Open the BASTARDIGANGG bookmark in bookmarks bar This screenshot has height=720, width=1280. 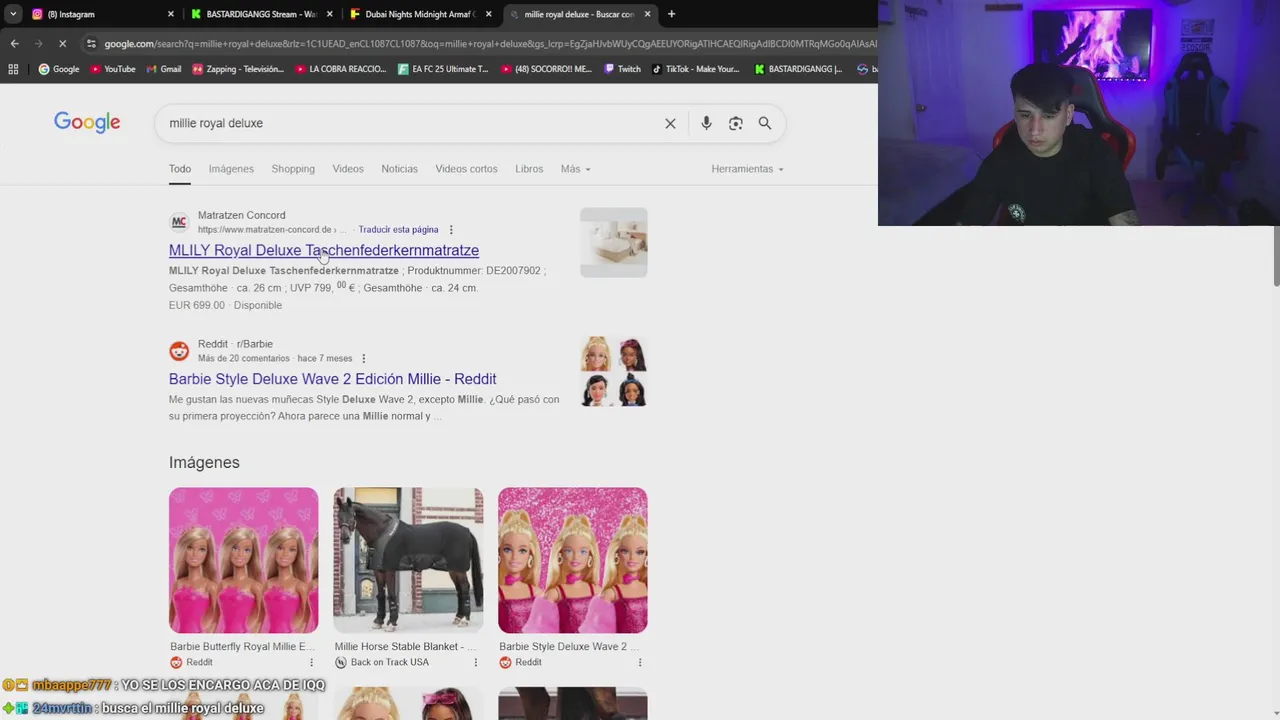(799, 69)
